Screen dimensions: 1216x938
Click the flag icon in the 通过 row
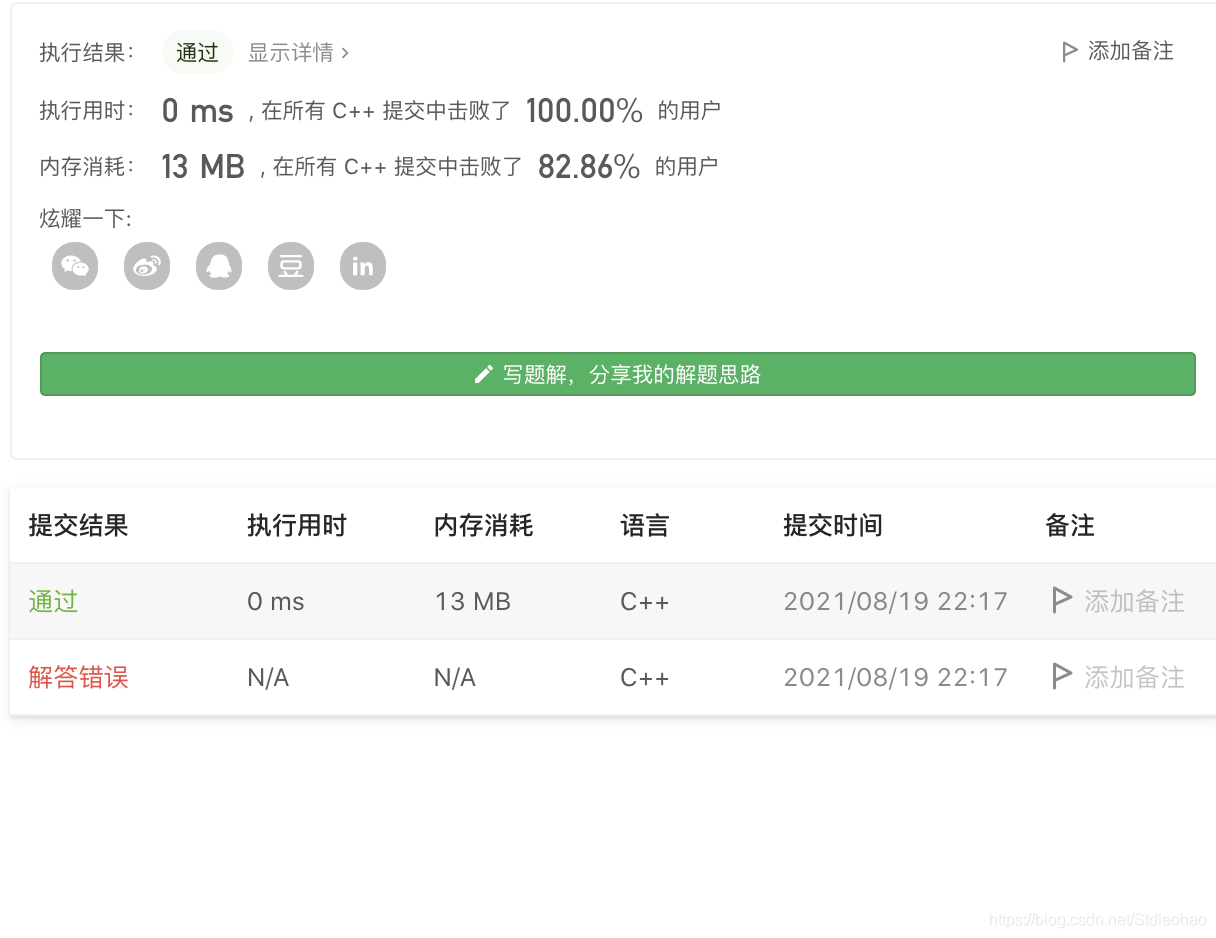(x=1061, y=601)
